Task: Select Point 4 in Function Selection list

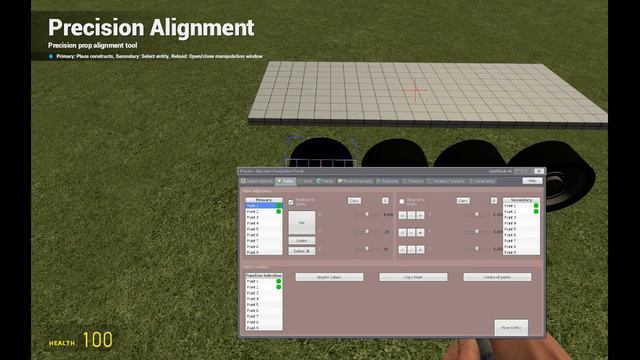Action: [264, 299]
